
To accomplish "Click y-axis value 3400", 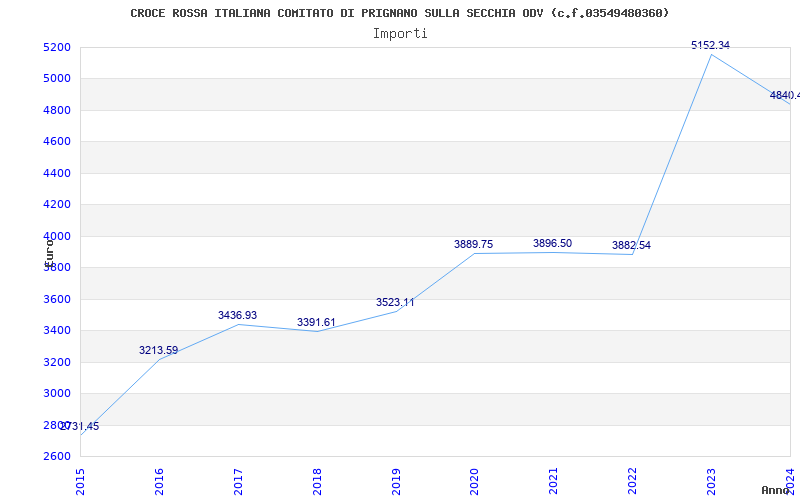I will point(56,331).
